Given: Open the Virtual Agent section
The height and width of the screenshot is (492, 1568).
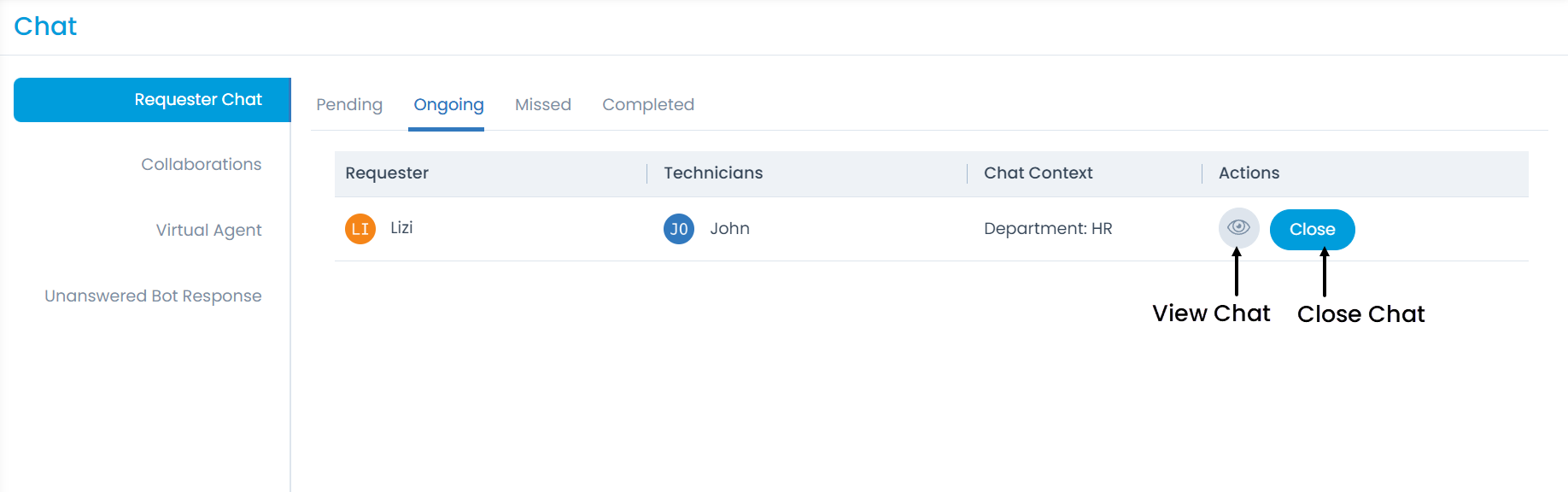Looking at the screenshot, I should 209,230.
